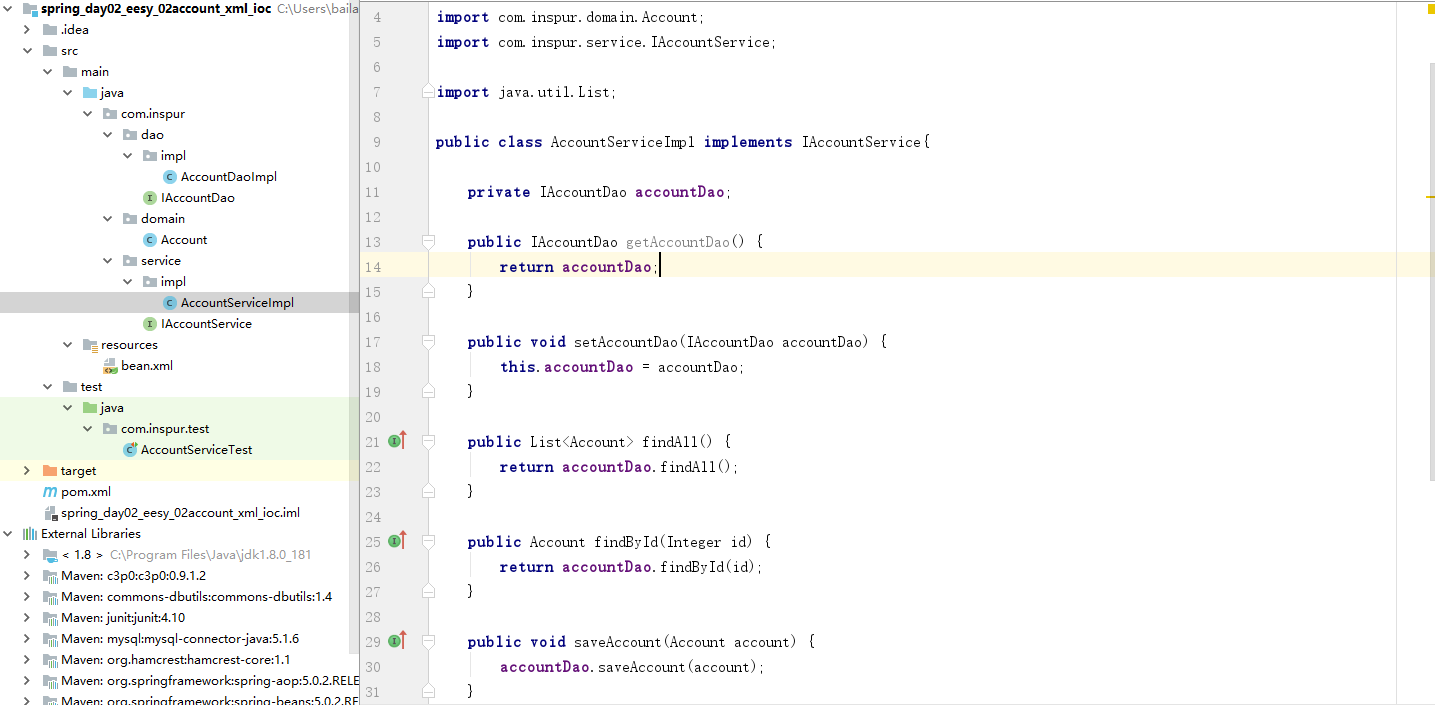Collapse the service package
Image resolution: width=1435 pixels, height=705 pixels.
(x=108, y=261)
